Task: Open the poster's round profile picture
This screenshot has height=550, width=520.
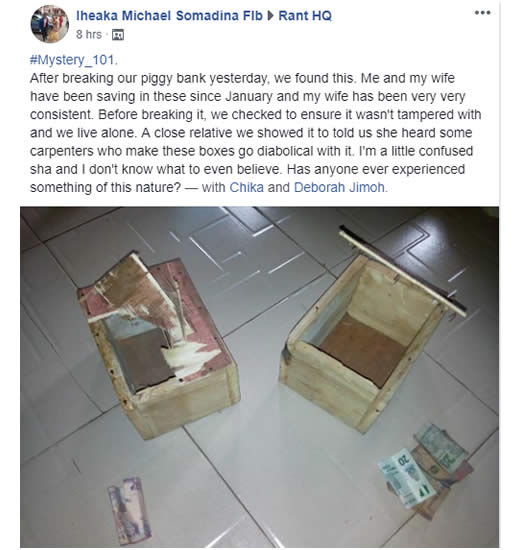Action: (x=49, y=24)
